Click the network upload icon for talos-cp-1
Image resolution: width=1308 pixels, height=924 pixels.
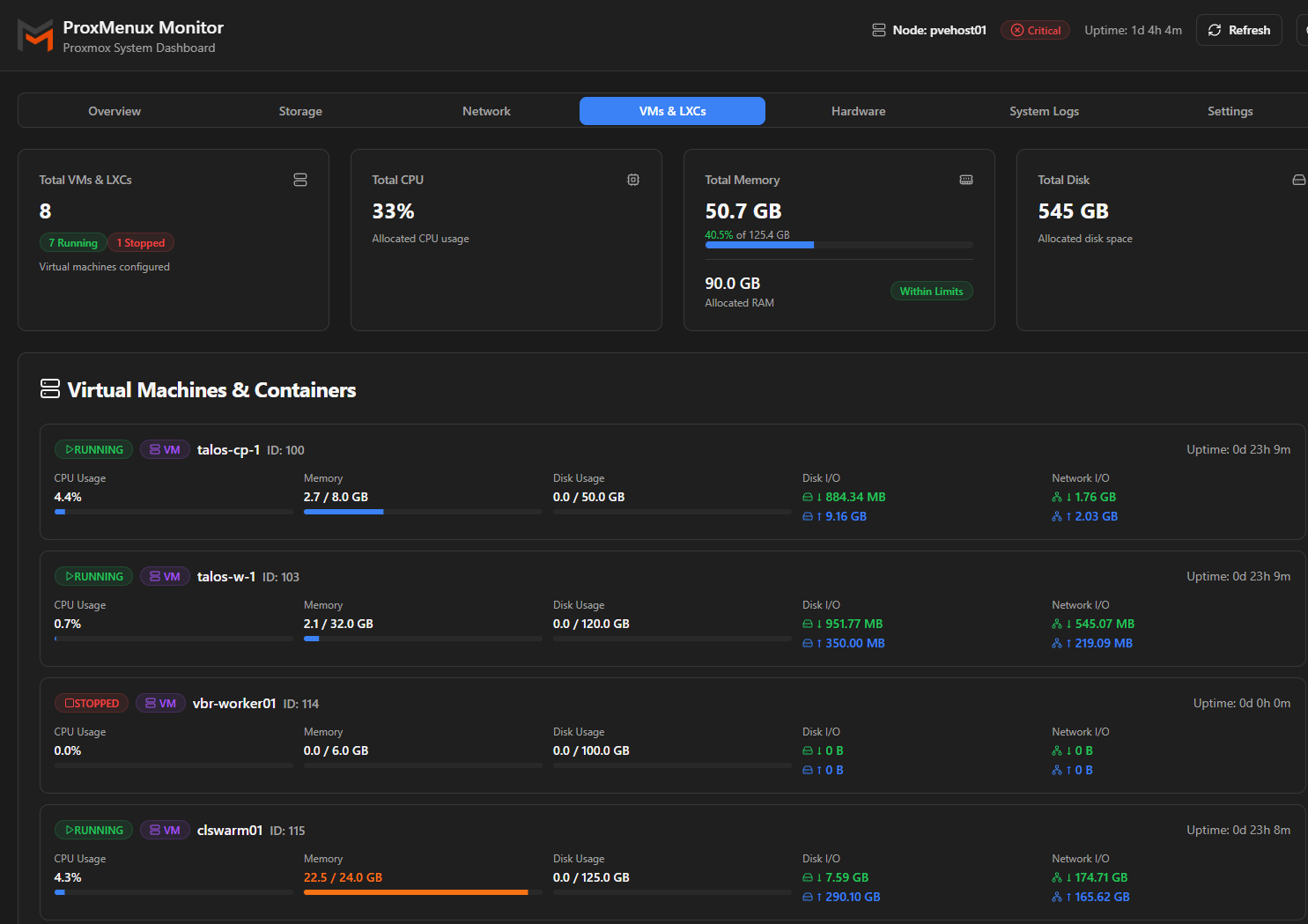(1057, 516)
